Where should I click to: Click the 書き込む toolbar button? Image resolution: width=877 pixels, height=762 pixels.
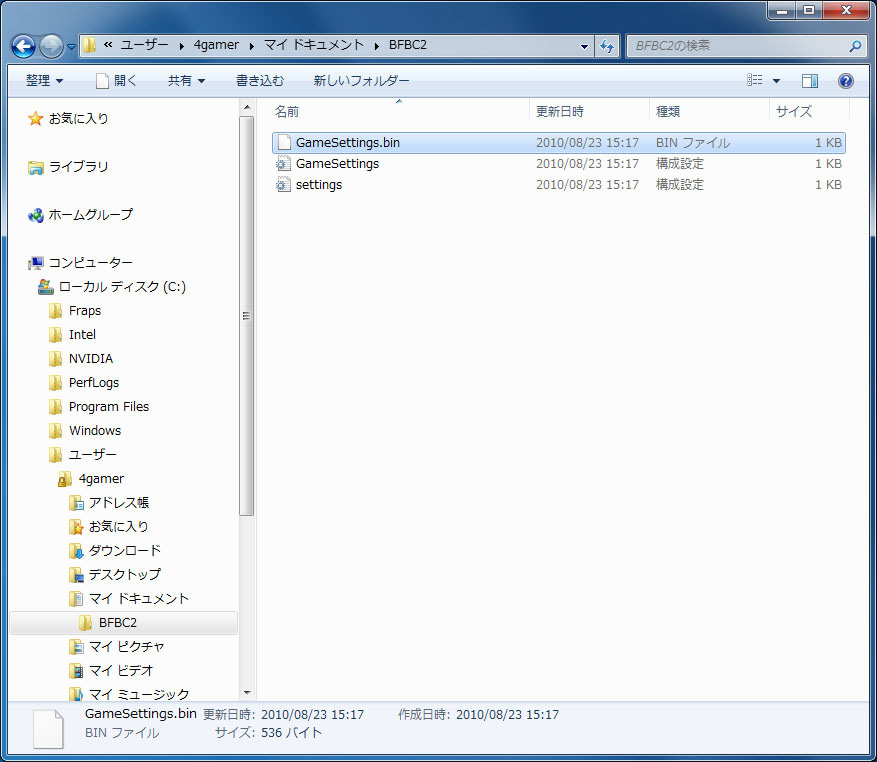(260, 81)
